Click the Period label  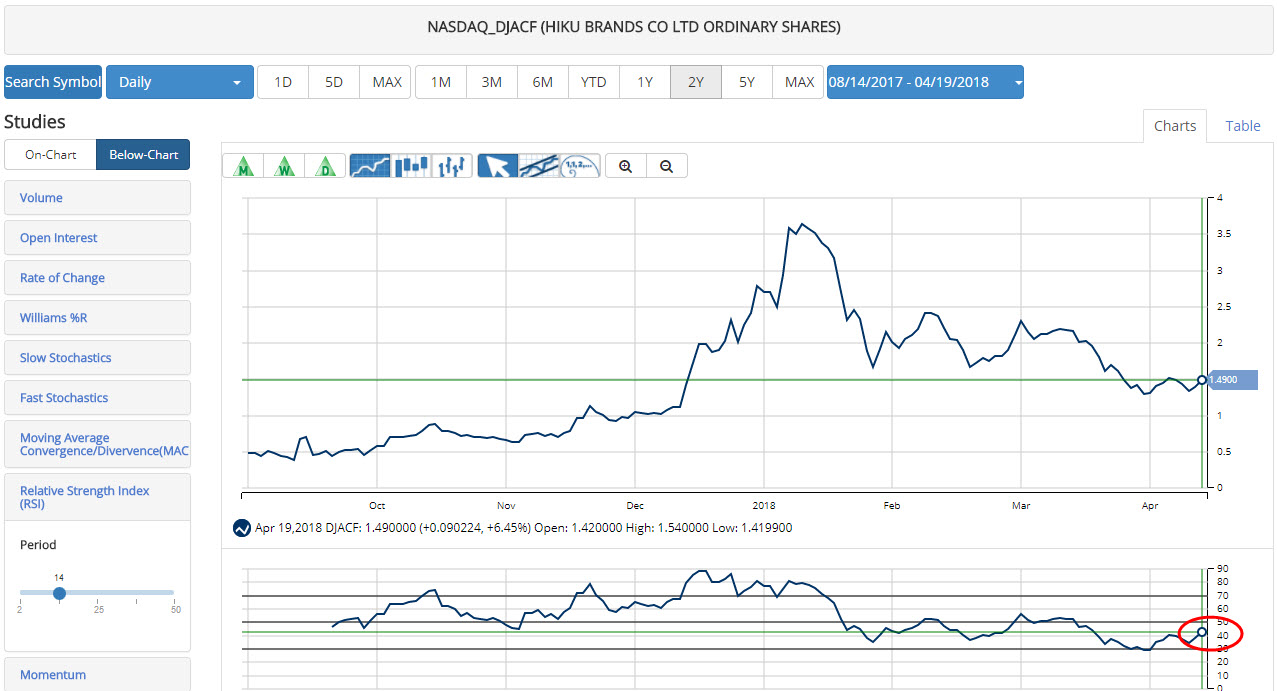coord(38,545)
